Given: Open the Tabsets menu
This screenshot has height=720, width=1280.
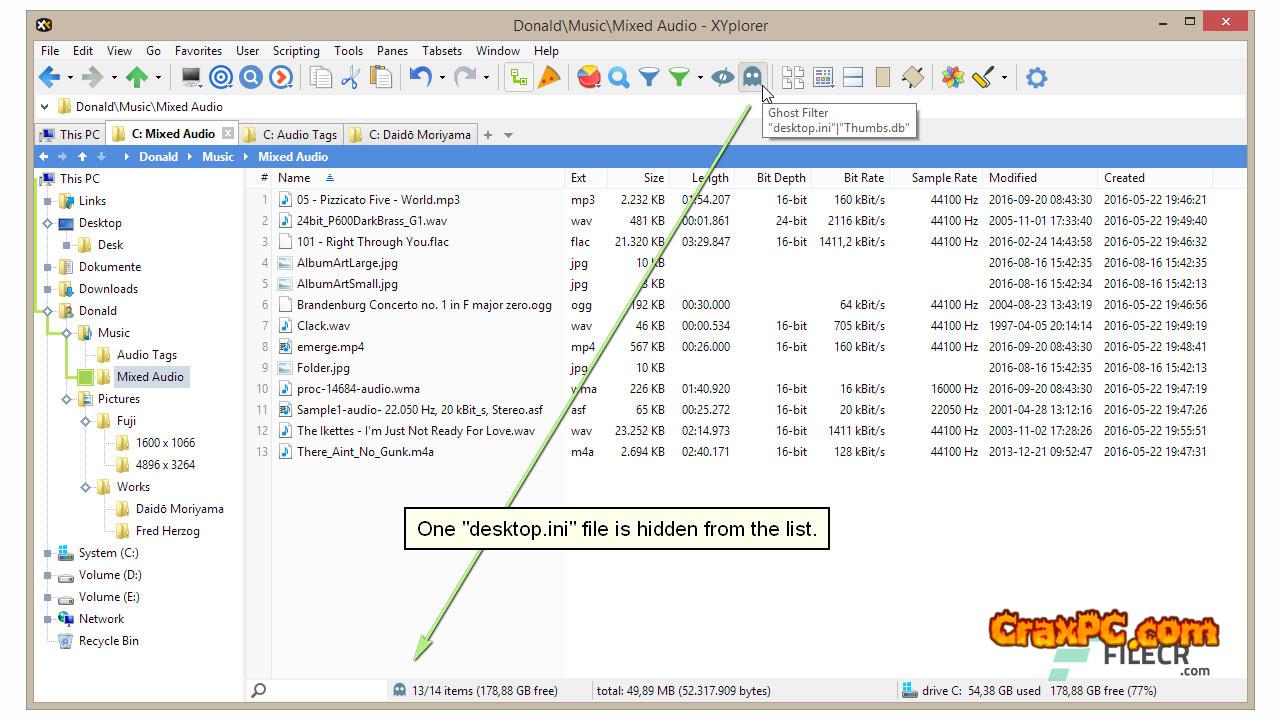Looking at the screenshot, I should point(441,51).
